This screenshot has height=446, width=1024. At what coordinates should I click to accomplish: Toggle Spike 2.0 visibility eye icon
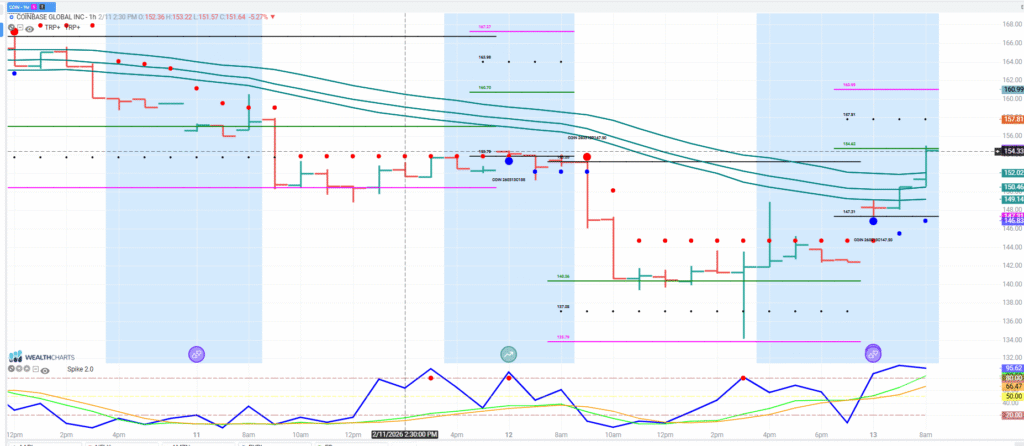(x=45, y=371)
